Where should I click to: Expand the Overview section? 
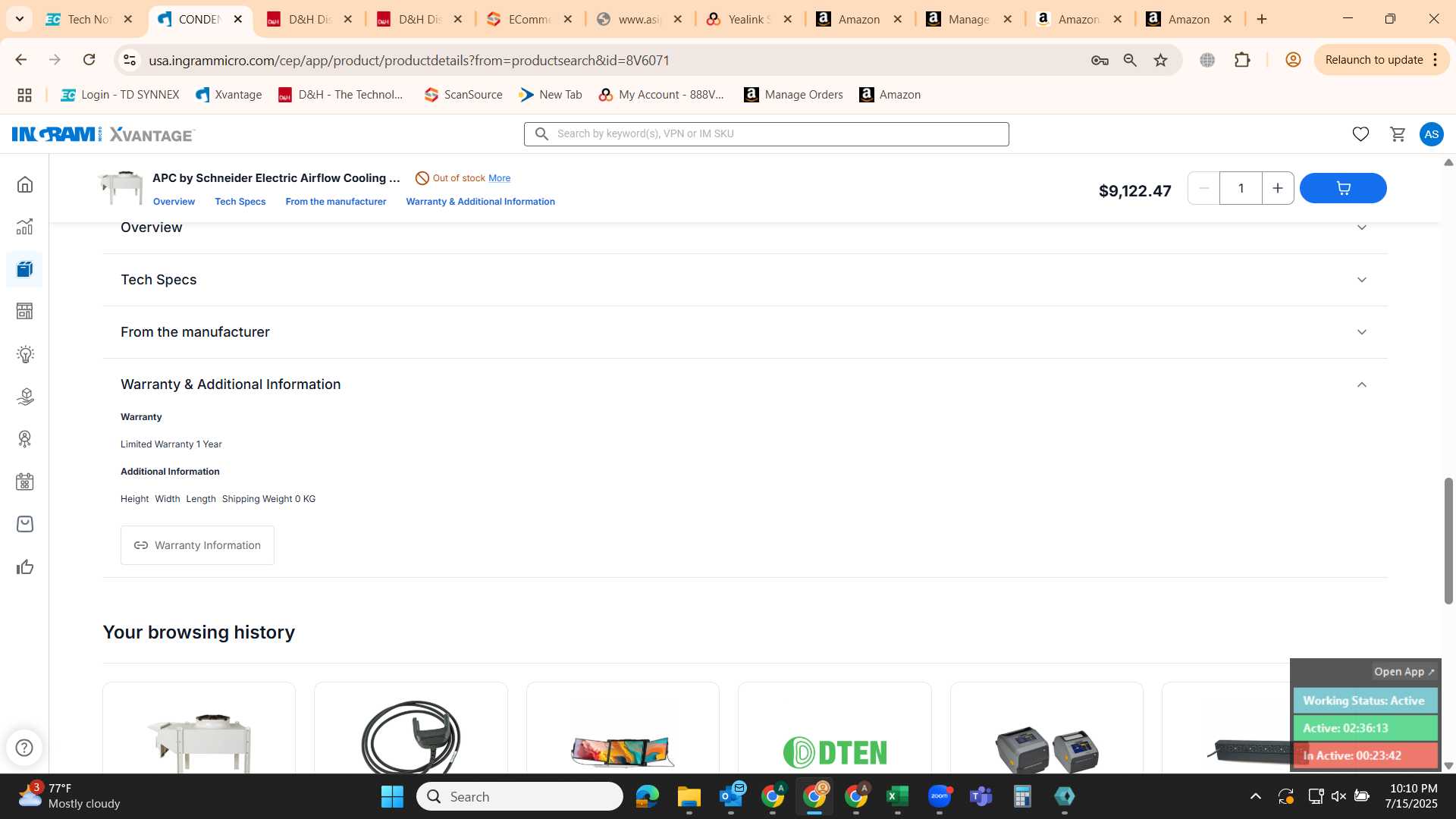745,227
